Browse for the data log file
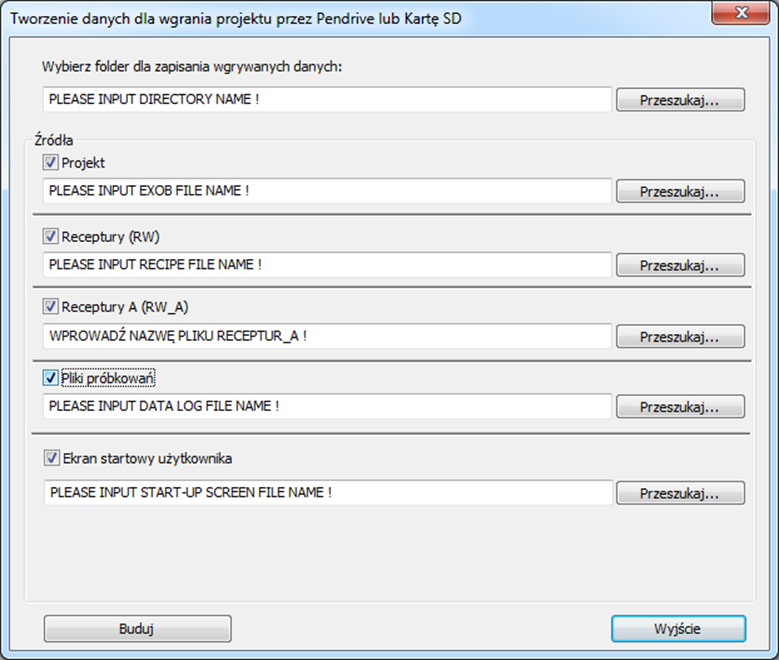Image resolution: width=779 pixels, height=660 pixels. click(x=680, y=407)
